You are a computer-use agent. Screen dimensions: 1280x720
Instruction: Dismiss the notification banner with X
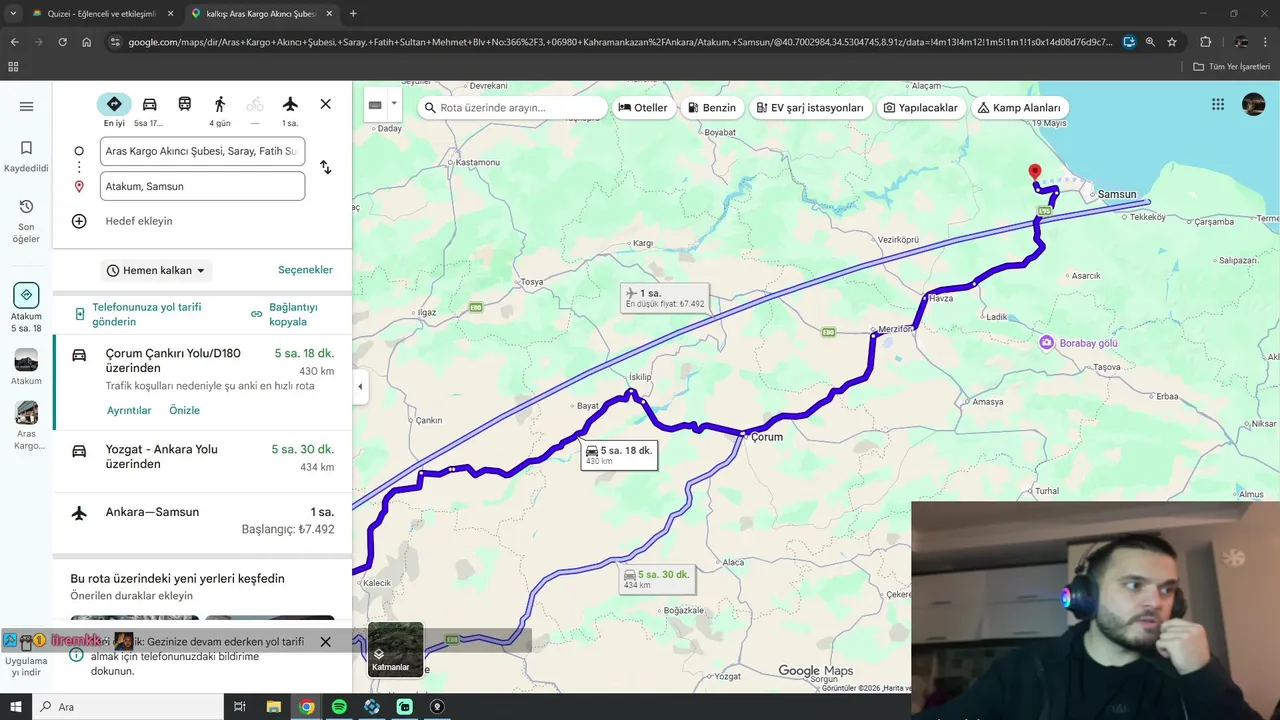(325, 642)
